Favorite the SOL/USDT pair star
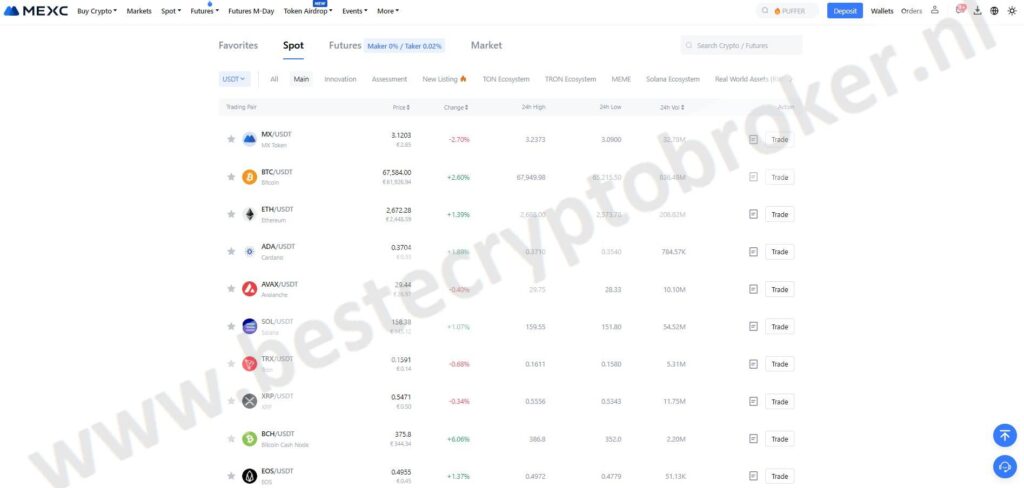 pyautogui.click(x=231, y=327)
